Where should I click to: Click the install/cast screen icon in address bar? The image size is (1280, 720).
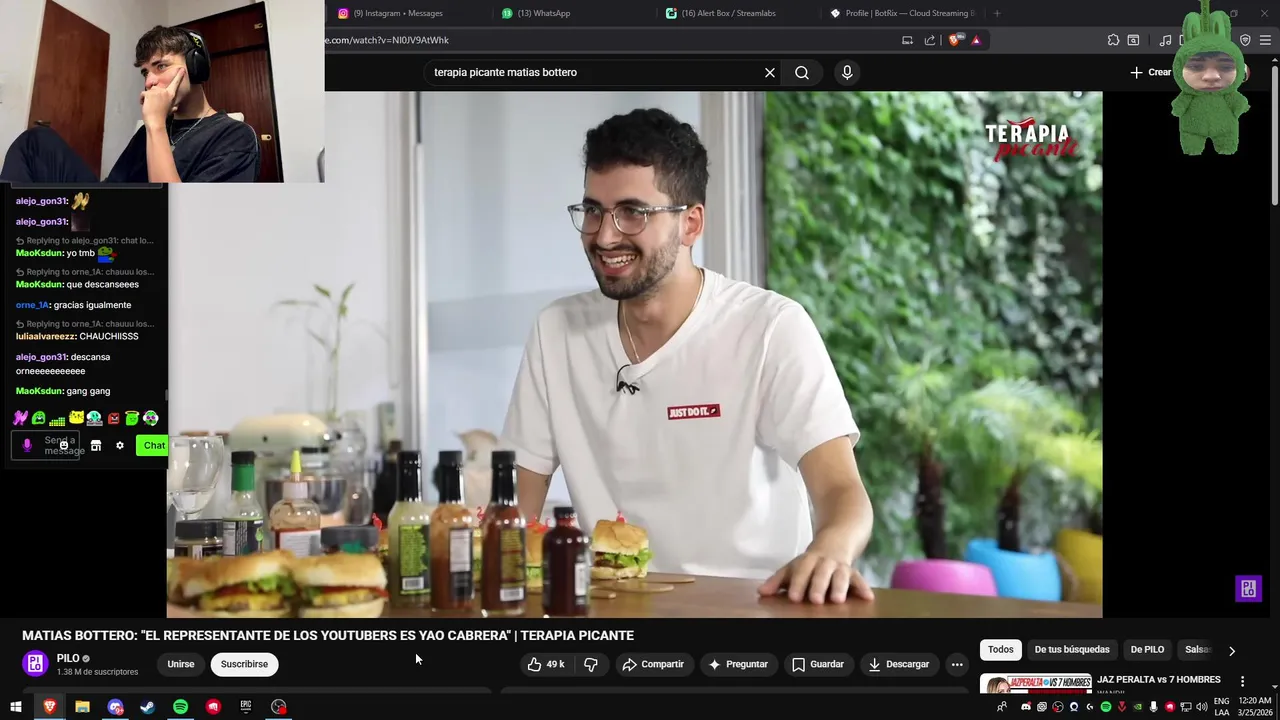[907, 40]
